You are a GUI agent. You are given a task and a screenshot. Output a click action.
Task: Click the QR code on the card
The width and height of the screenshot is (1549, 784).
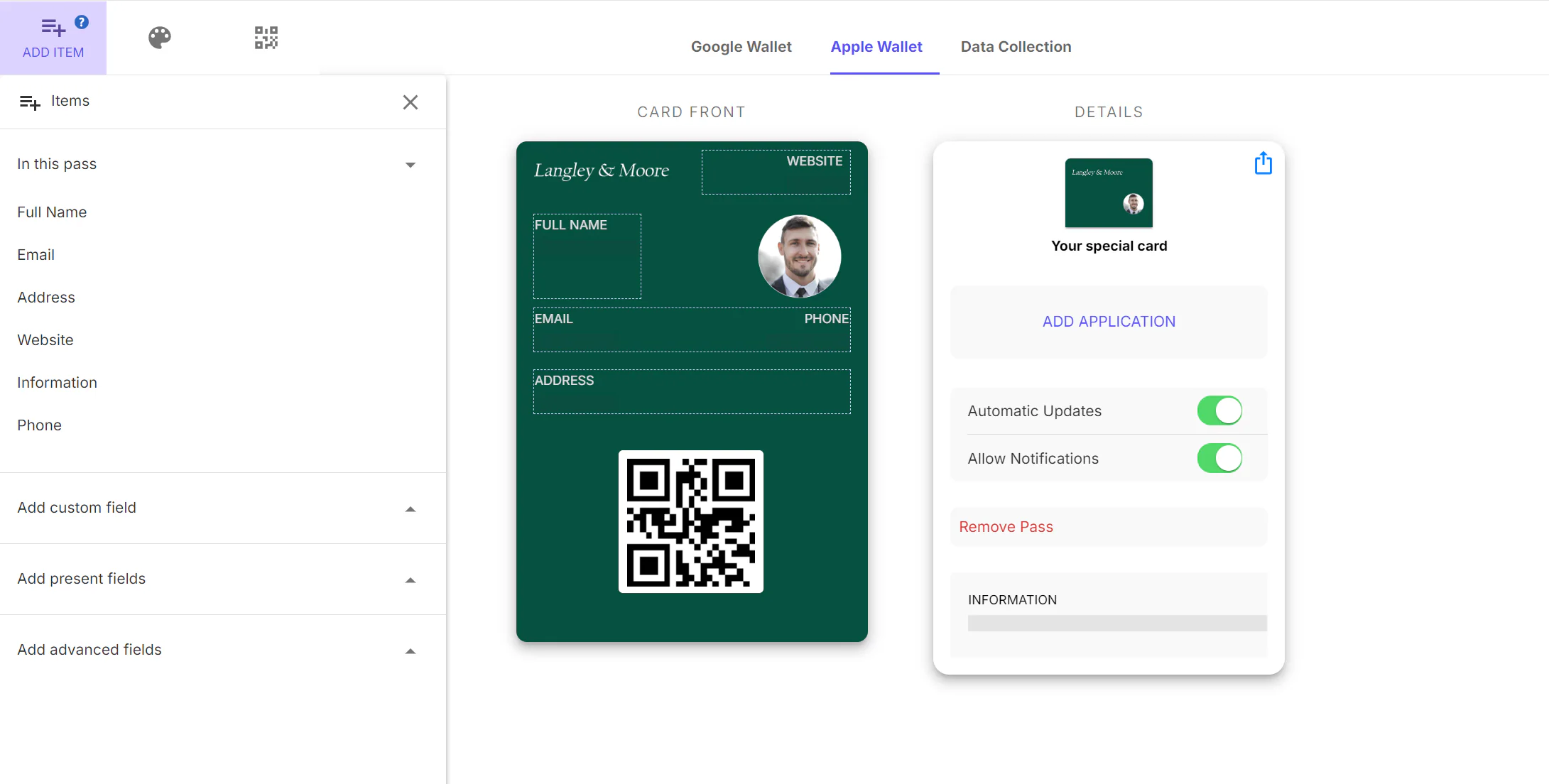(x=691, y=521)
